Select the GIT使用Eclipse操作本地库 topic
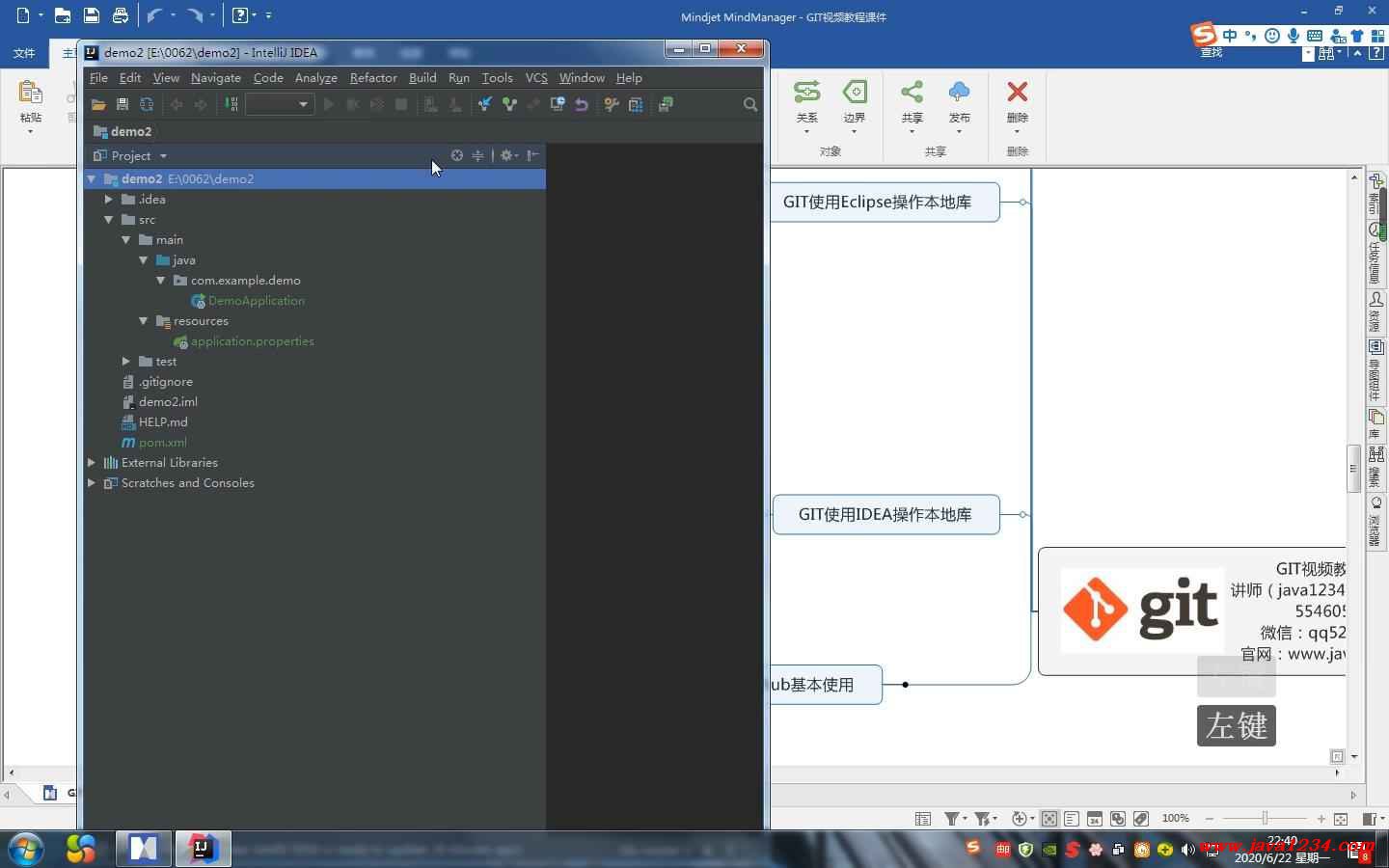The height and width of the screenshot is (868, 1389). 885,202
